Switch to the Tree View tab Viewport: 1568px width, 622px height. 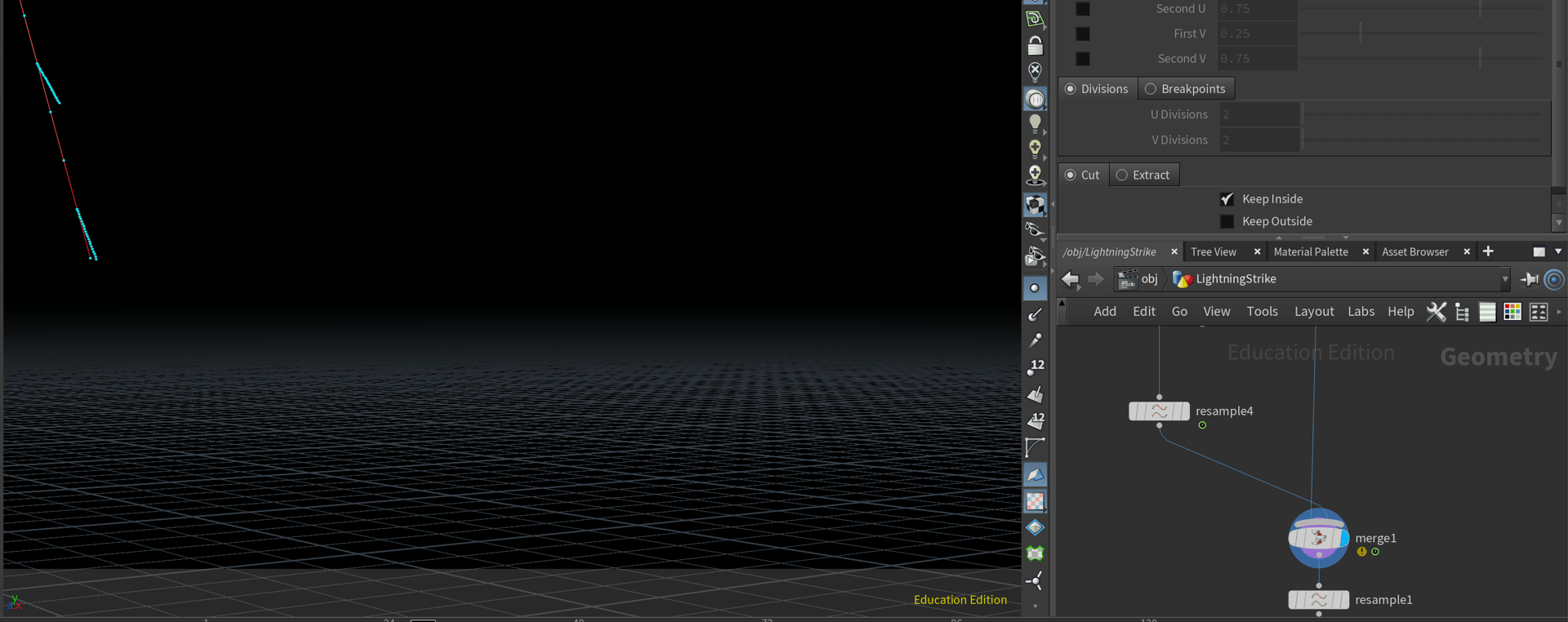1214,252
